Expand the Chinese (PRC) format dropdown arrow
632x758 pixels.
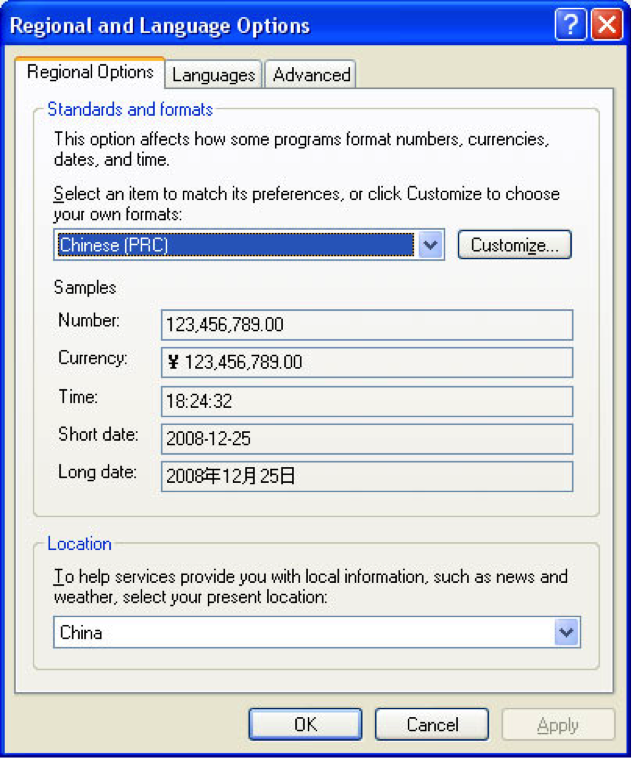[x=430, y=245]
